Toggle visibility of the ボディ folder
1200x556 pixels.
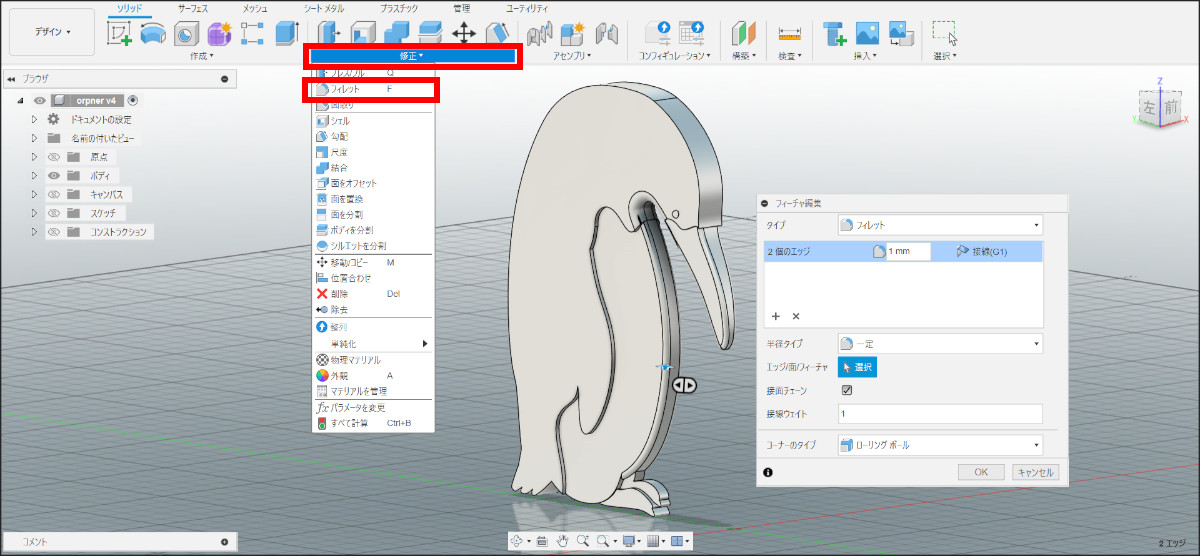54,175
